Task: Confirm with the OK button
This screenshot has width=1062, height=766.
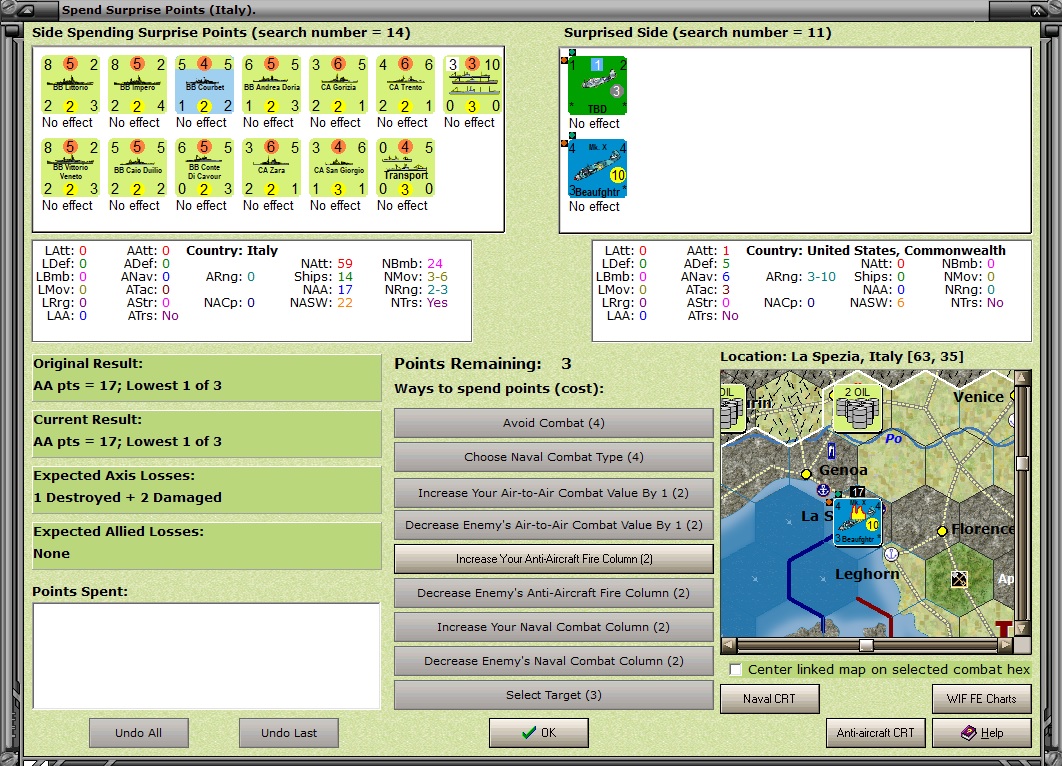Action: tap(538, 733)
